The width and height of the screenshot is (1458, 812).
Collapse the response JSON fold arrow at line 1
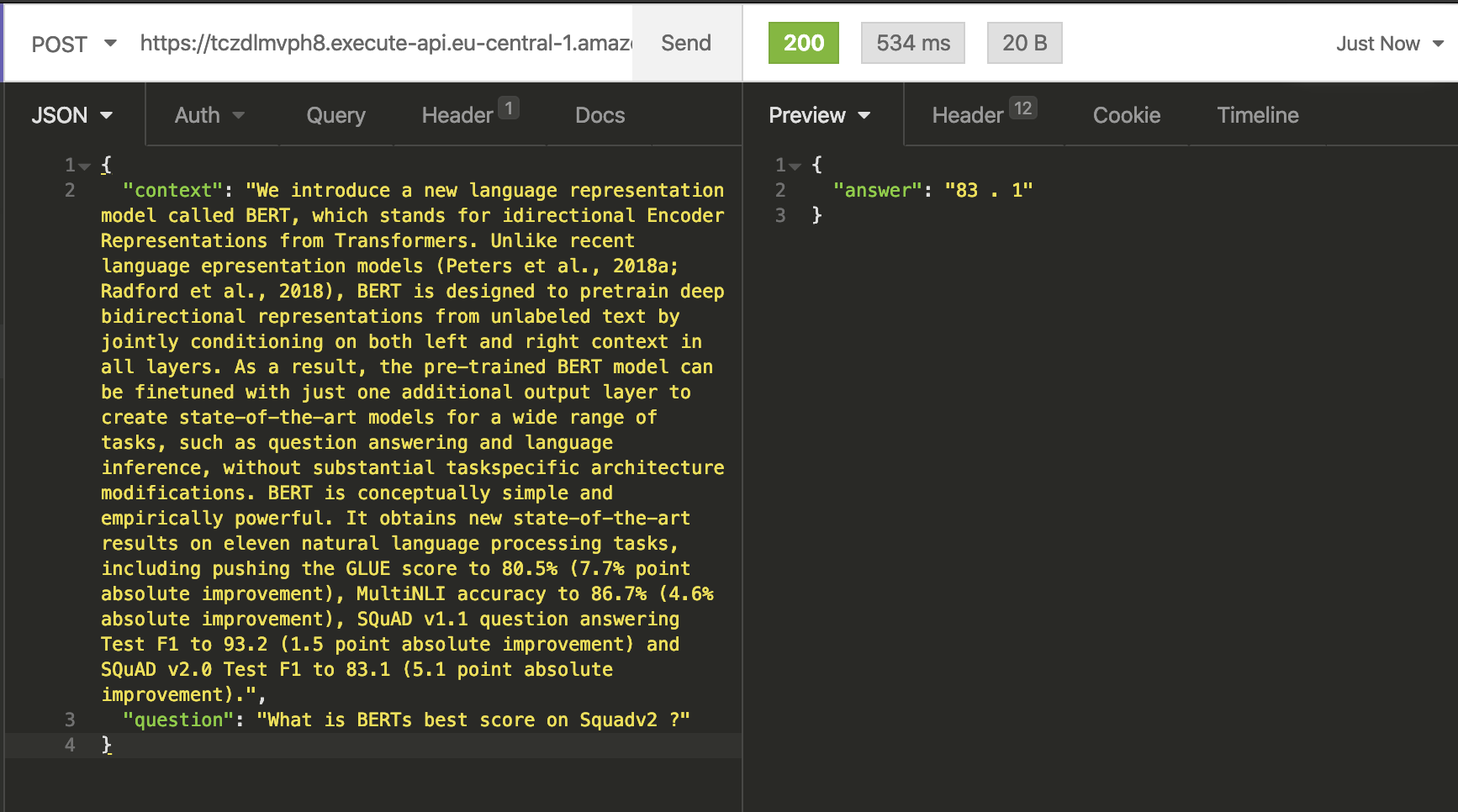coord(795,166)
